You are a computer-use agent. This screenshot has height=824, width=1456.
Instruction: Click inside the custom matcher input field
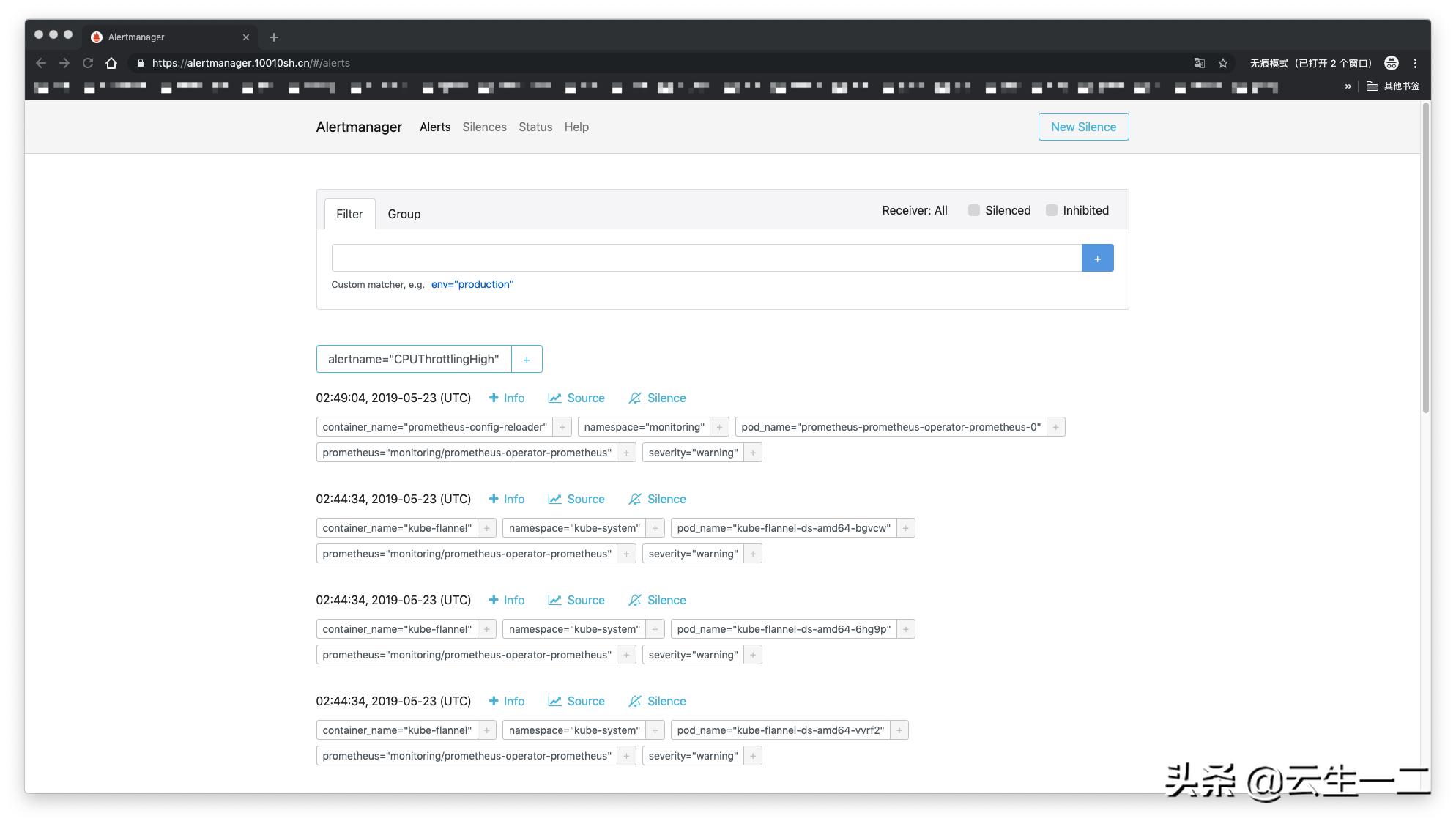pyautogui.click(x=703, y=257)
